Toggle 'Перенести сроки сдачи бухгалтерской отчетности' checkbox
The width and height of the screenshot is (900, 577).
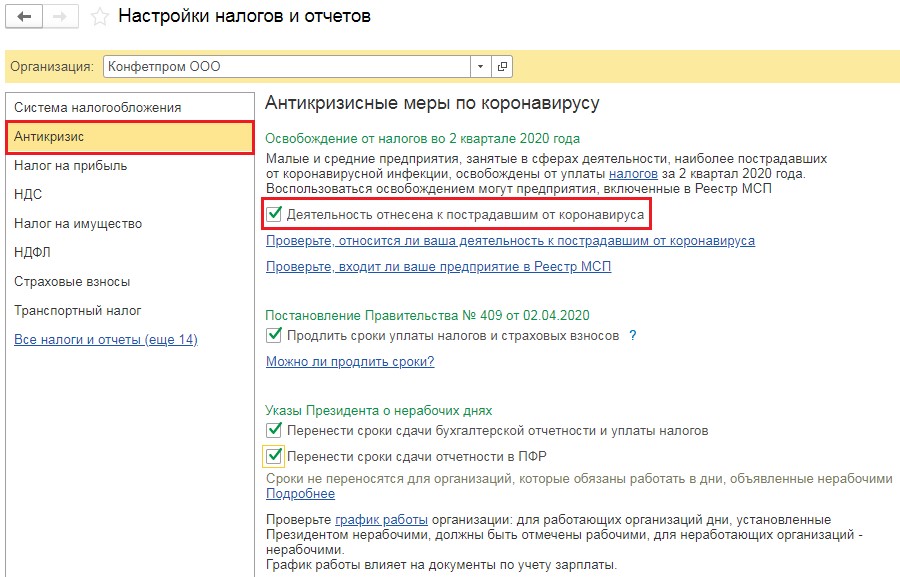coord(274,431)
